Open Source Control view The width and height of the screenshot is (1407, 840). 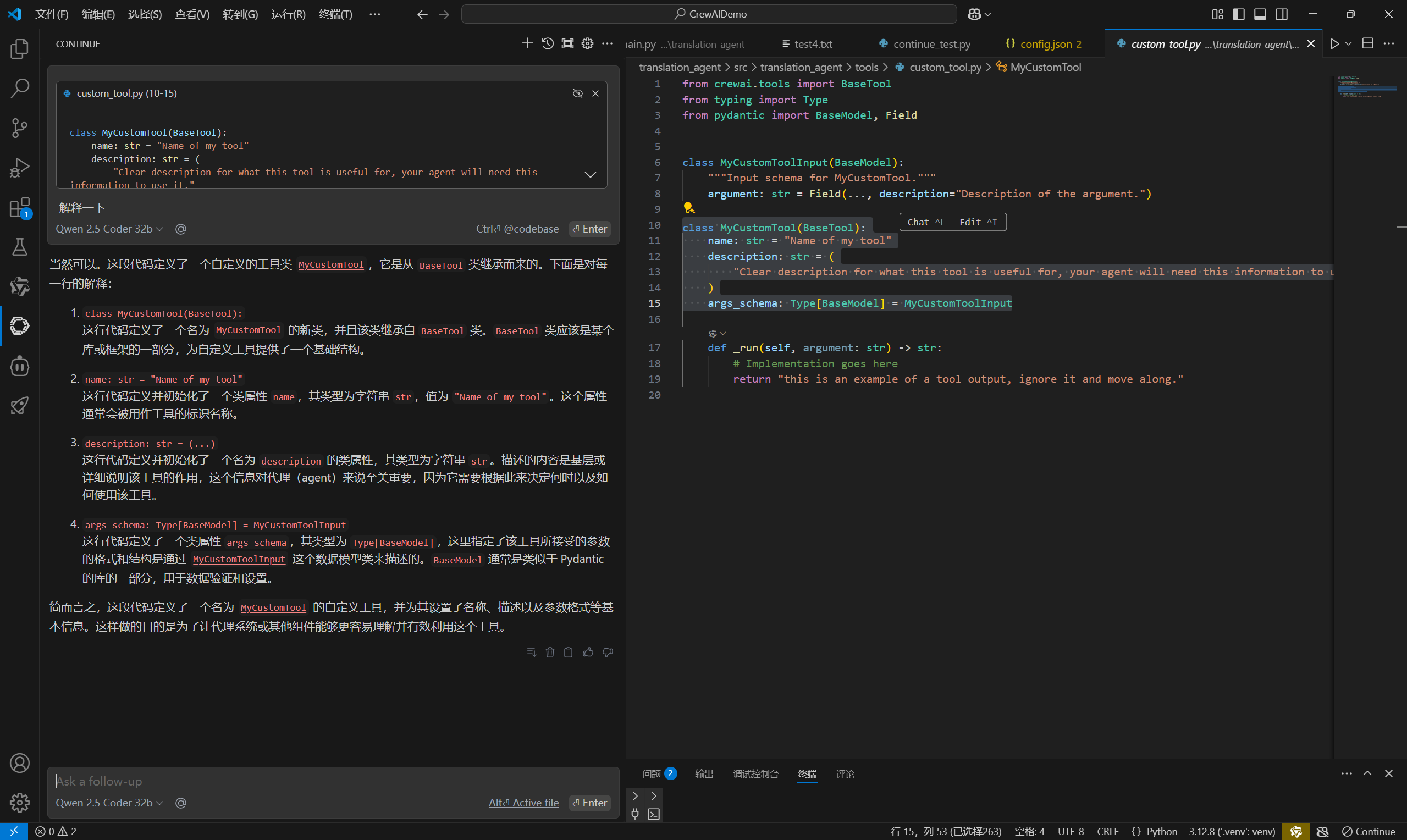tap(19, 128)
